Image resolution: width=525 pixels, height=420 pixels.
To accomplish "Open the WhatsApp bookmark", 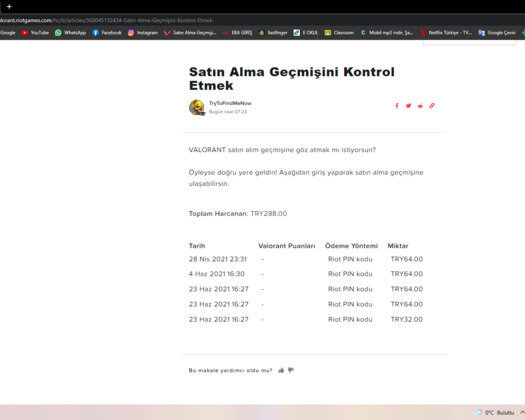I will 70,32.
